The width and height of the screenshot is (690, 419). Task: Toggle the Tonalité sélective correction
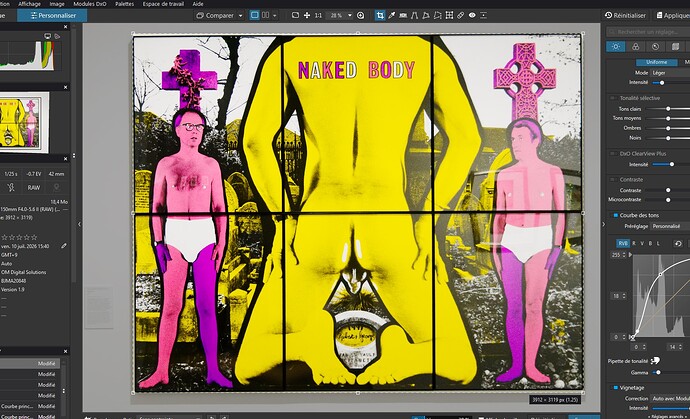(x=614, y=98)
